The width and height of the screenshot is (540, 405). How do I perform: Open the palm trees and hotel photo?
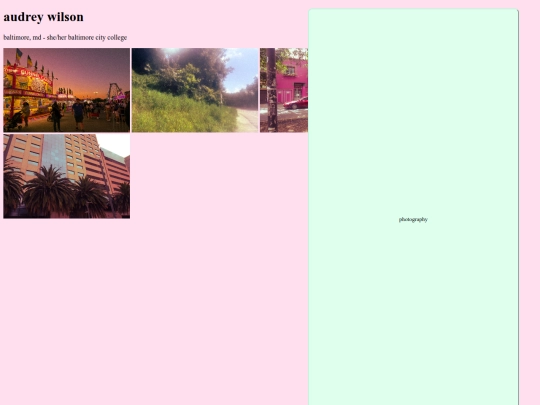66,176
